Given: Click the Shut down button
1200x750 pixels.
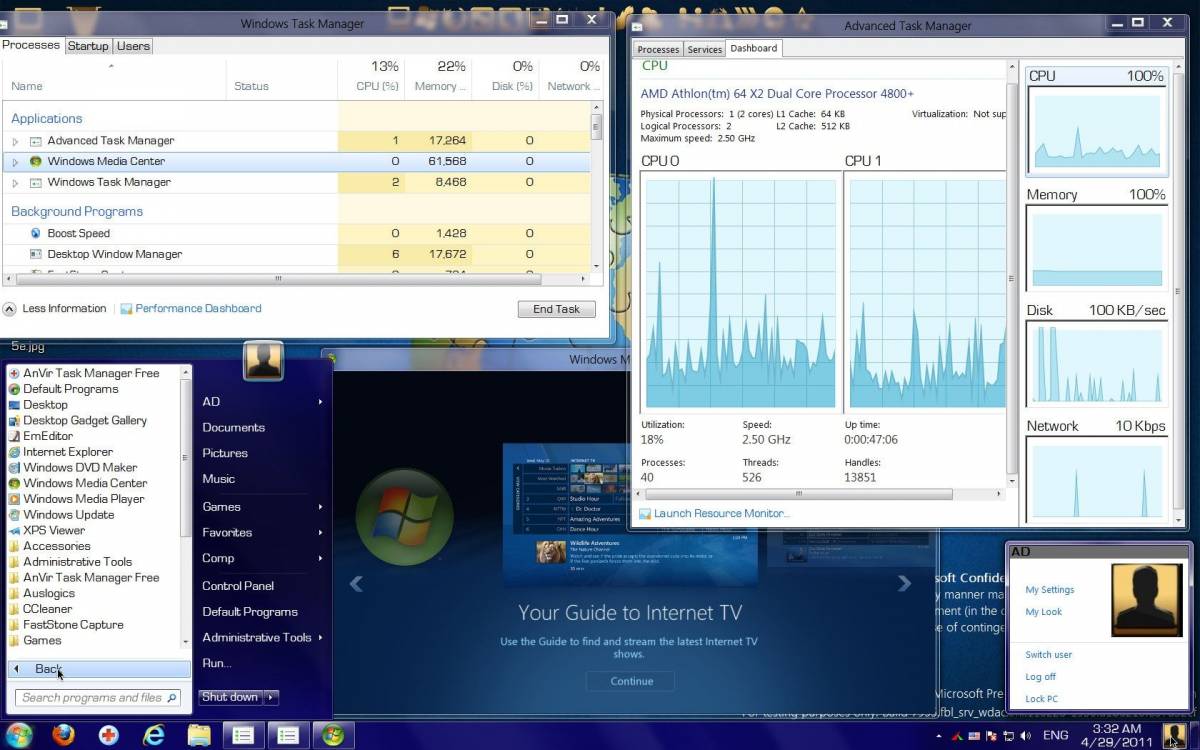Looking at the screenshot, I should coord(230,697).
